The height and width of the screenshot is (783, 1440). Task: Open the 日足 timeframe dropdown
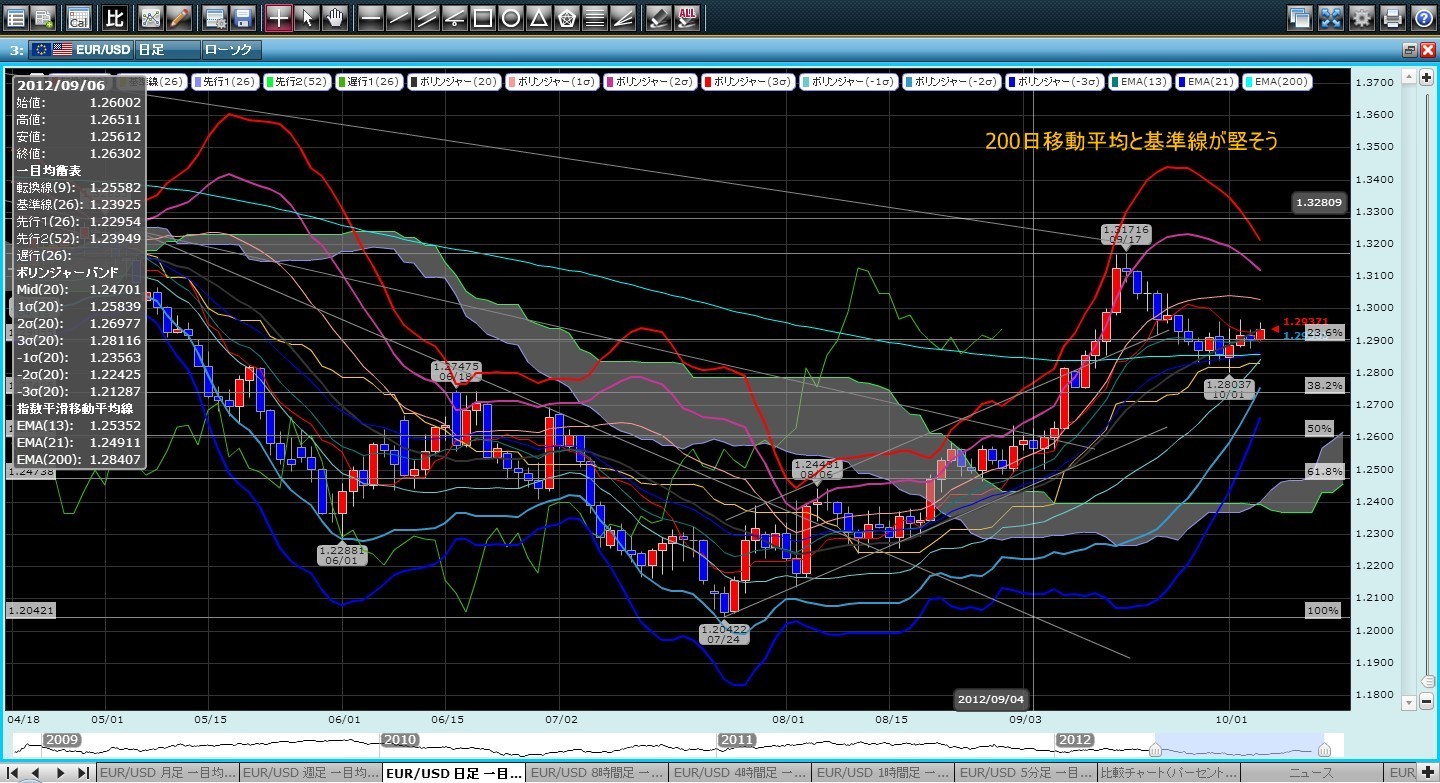[166, 49]
